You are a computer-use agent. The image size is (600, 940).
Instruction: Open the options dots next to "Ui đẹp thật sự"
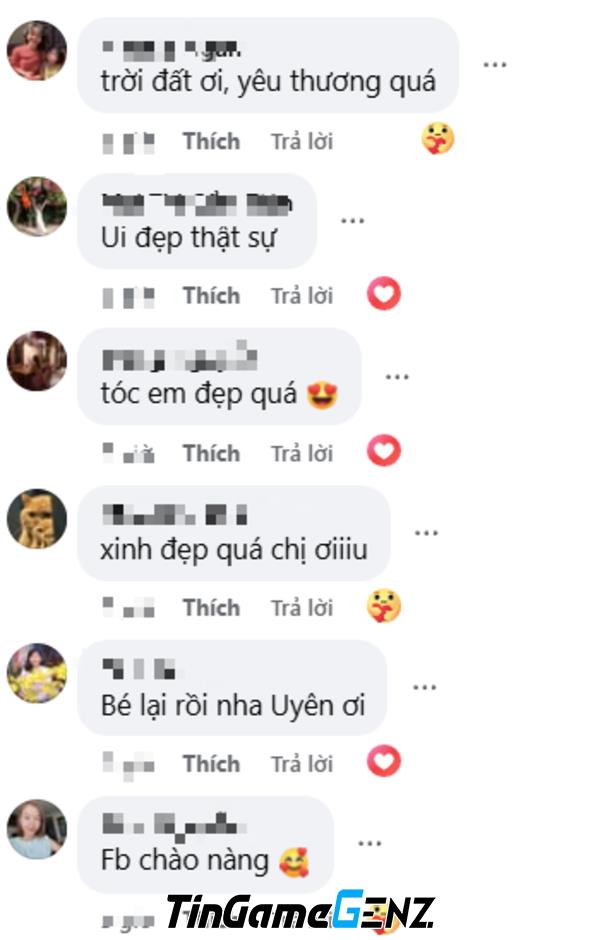[352, 221]
